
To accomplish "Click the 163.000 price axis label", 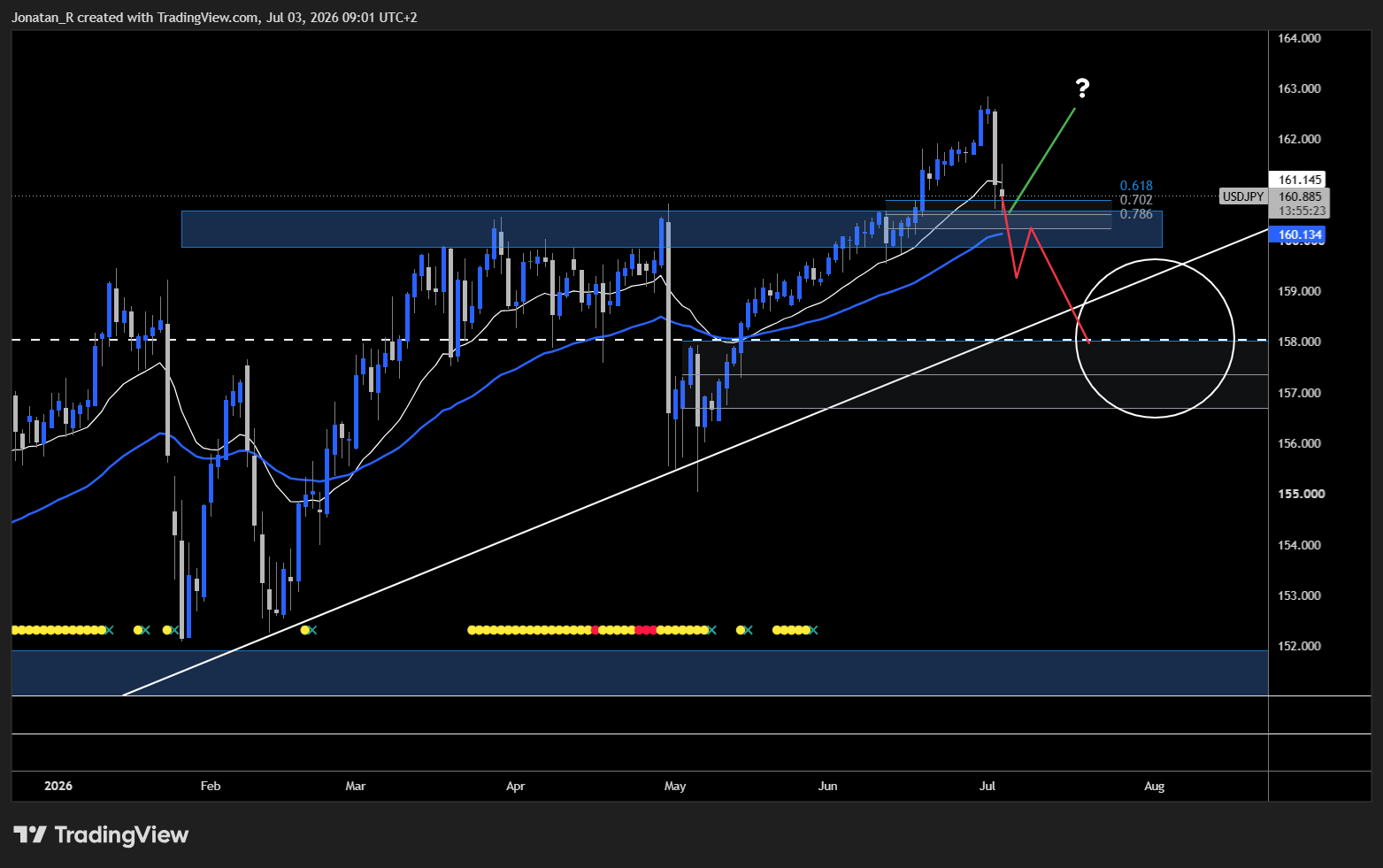I will click(1299, 88).
